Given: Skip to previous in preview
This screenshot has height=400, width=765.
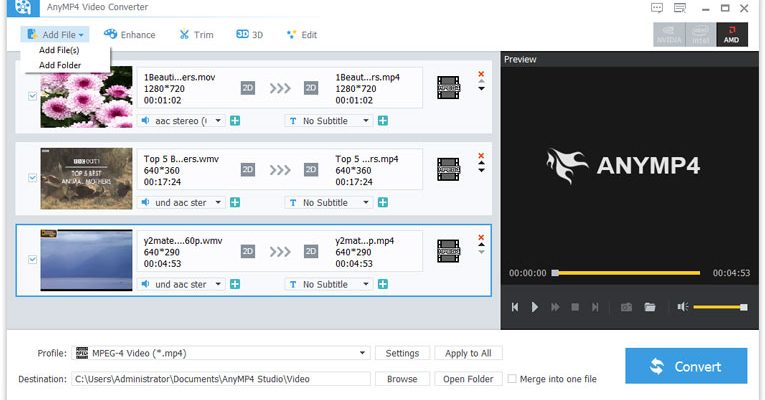Looking at the screenshot, I should [x=515, y=307].
